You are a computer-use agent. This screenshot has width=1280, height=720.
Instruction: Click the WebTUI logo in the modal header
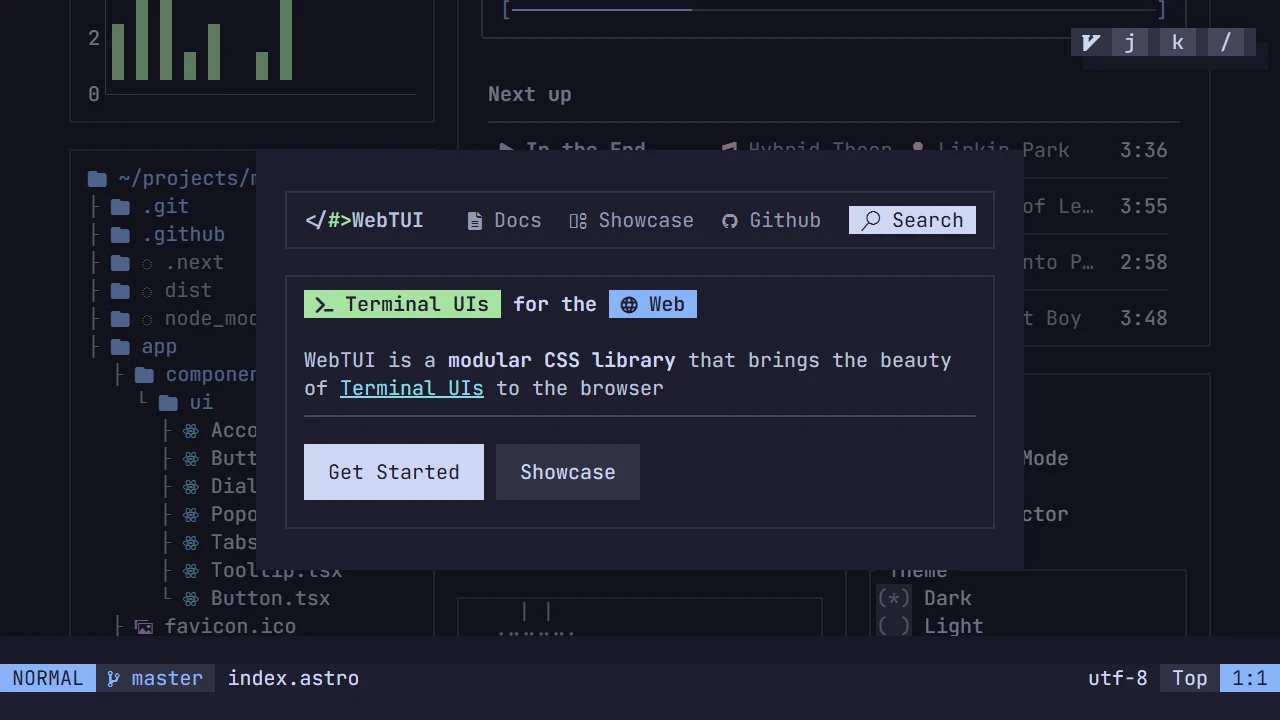(x=364, y=220)
